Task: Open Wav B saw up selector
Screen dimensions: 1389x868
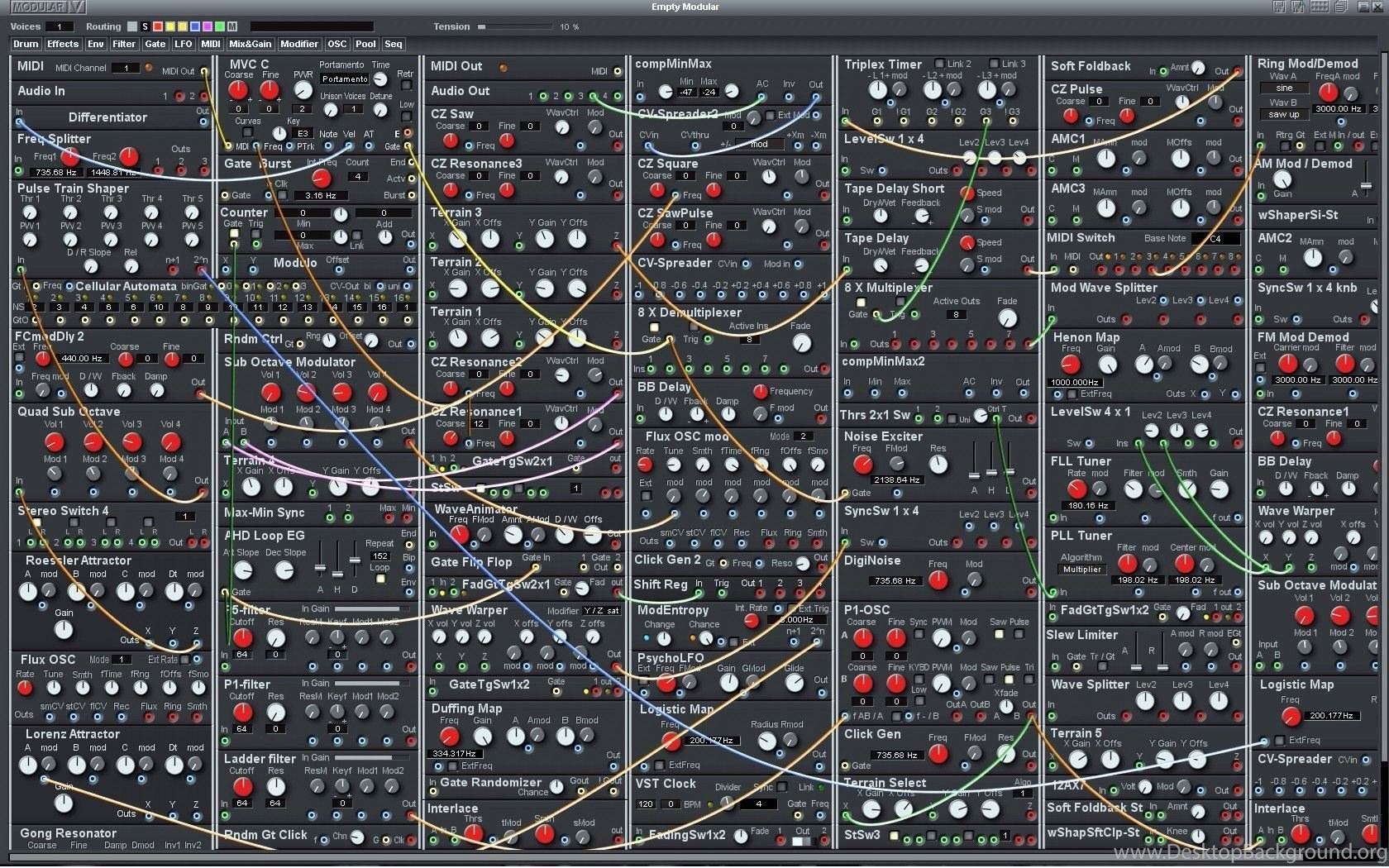Action: pos(1284,115)
